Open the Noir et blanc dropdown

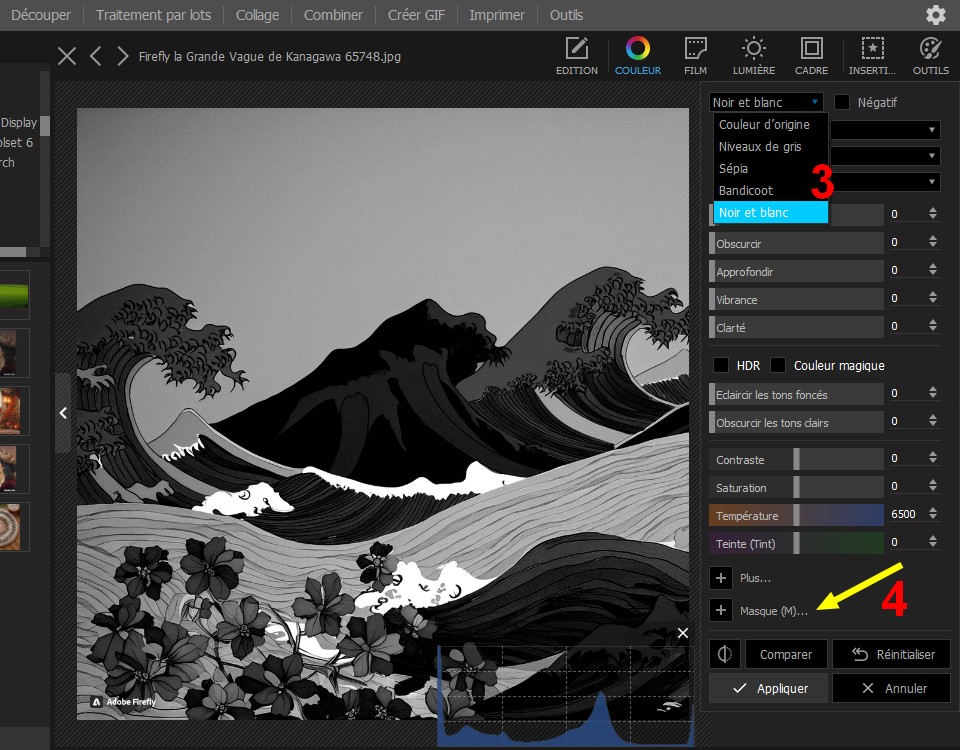tap(766, 102)
